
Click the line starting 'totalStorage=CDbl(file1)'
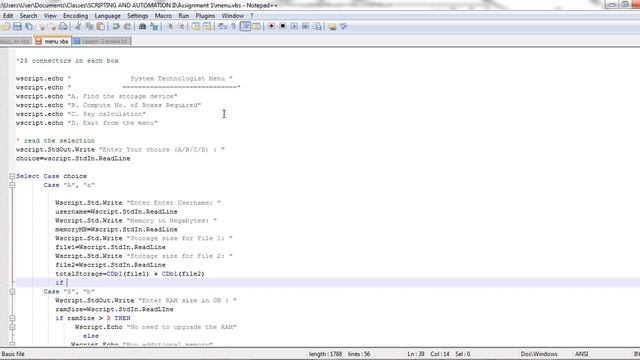click(x=130, y=274)
